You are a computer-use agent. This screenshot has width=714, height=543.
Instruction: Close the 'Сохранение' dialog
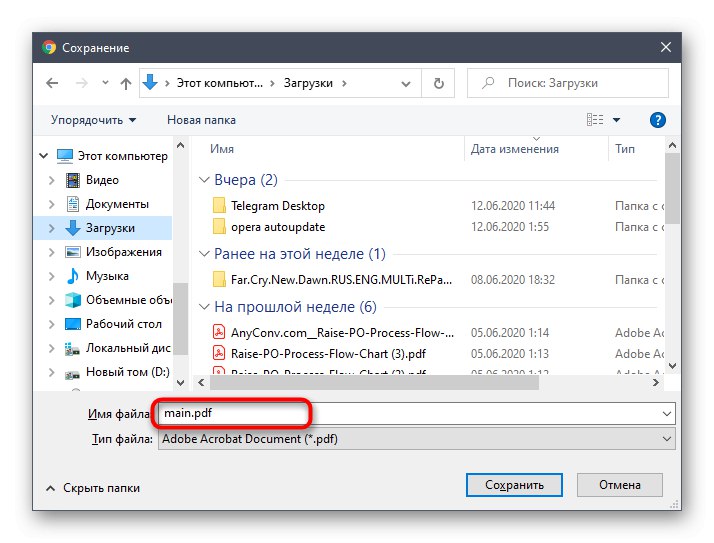coord(666,47)
